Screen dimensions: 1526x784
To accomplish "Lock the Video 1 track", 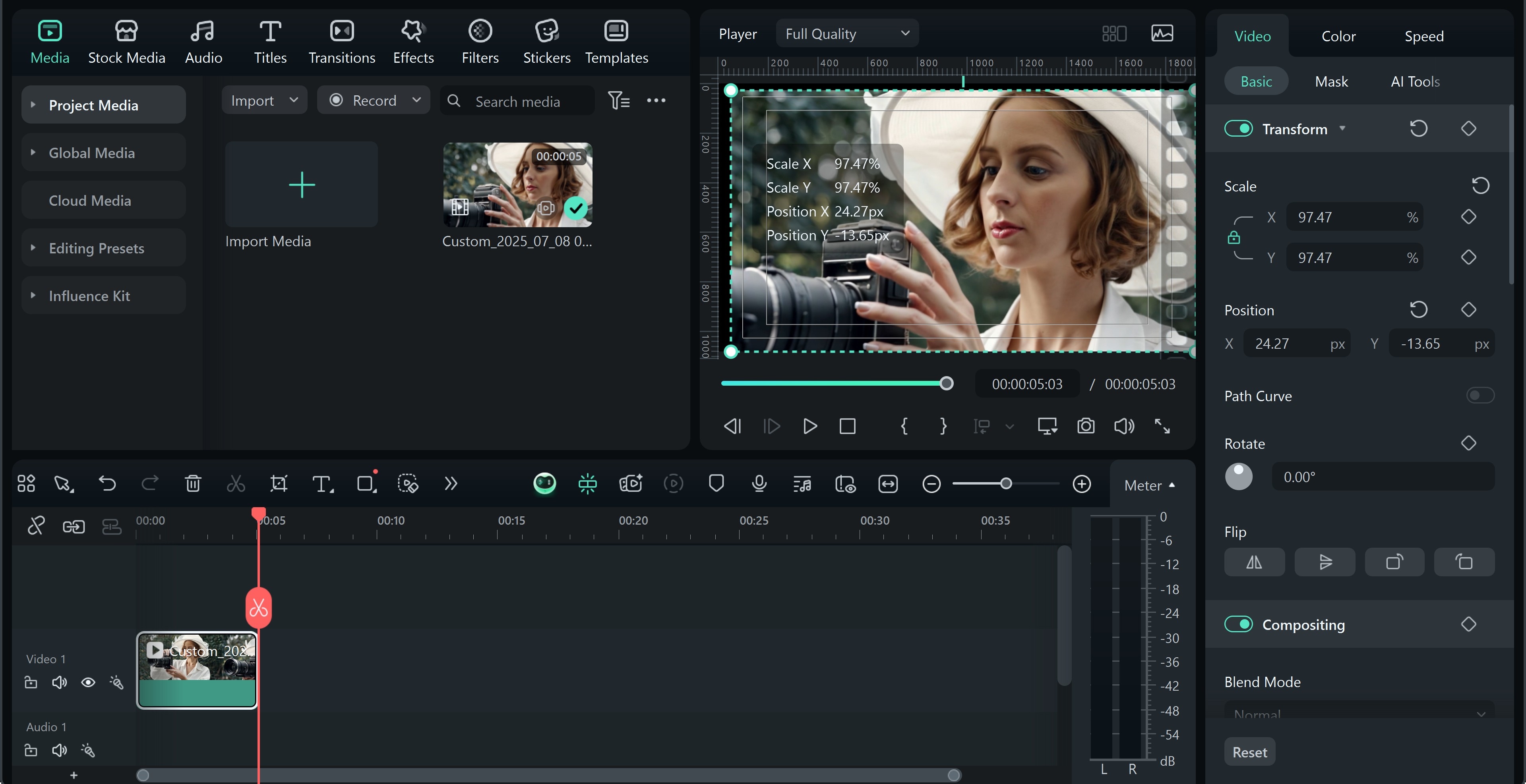I will [x=31, y=683].
